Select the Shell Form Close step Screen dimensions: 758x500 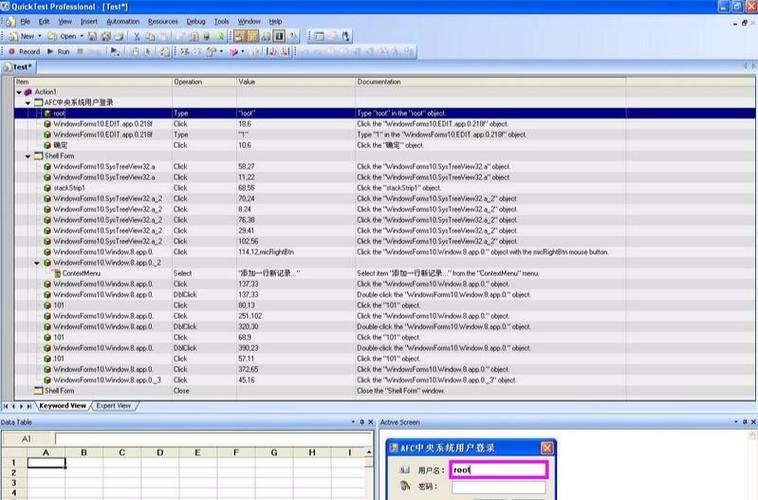(385, 391)
